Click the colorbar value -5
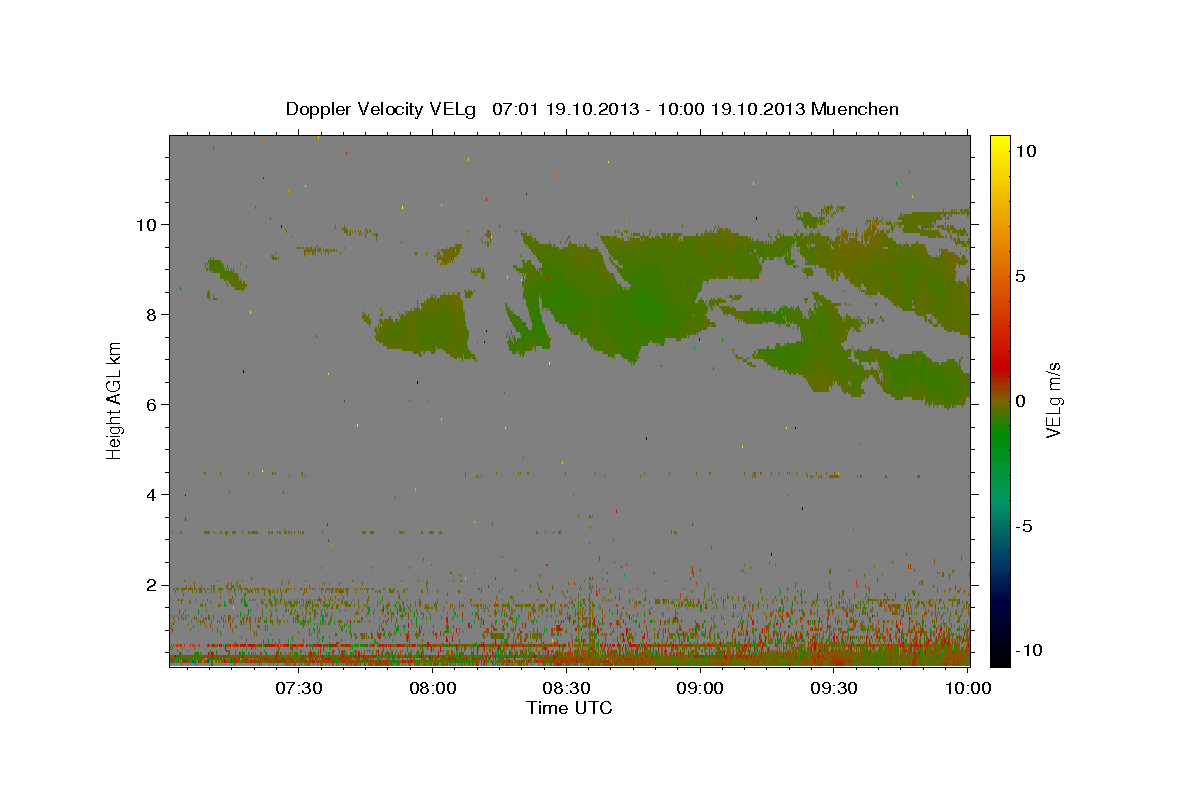Viewport: 1200px width, 800px height. point(1024,525)
